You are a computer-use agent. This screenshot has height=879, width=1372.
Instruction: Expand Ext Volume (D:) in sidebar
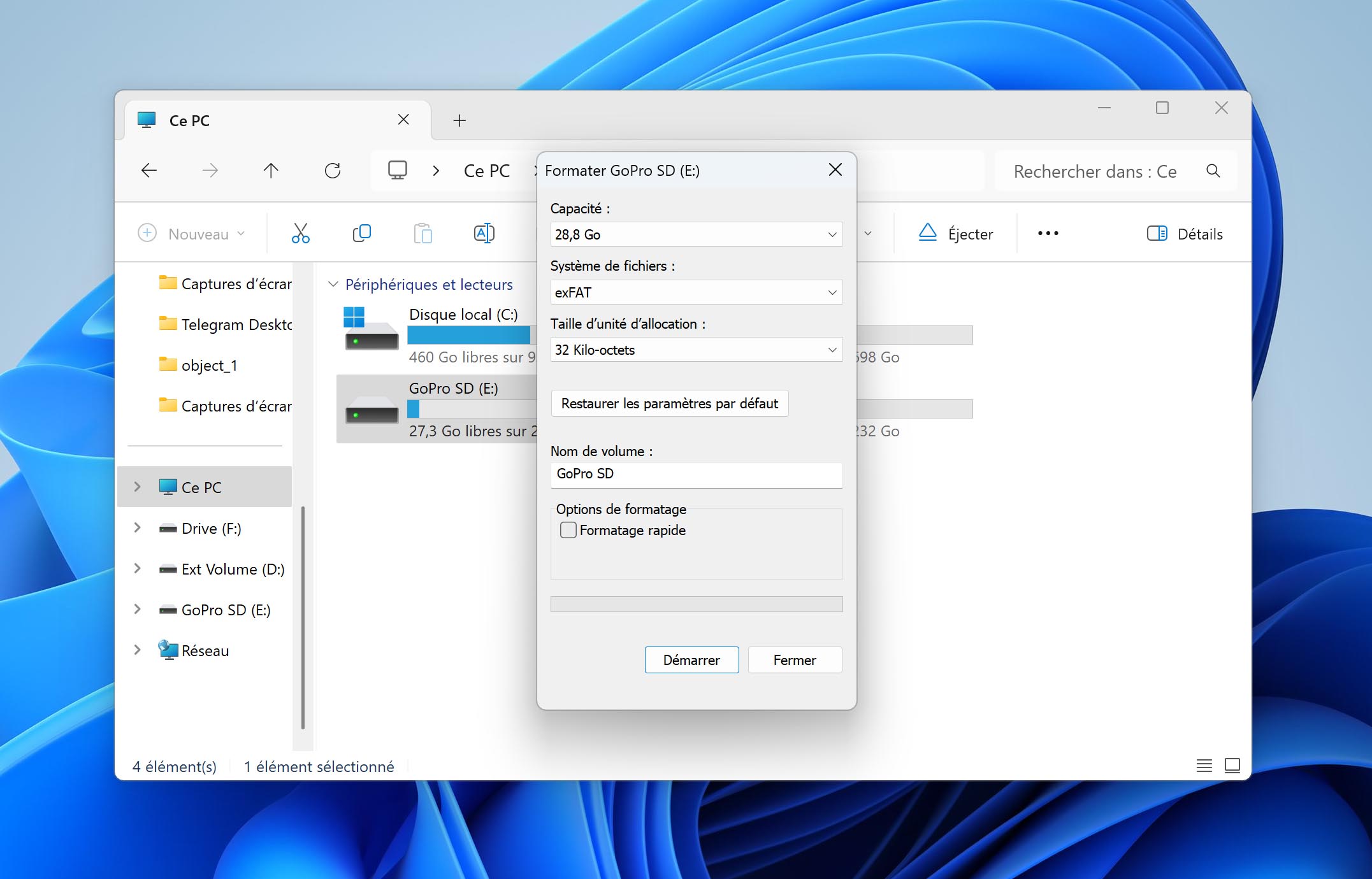tap(137, 568)
